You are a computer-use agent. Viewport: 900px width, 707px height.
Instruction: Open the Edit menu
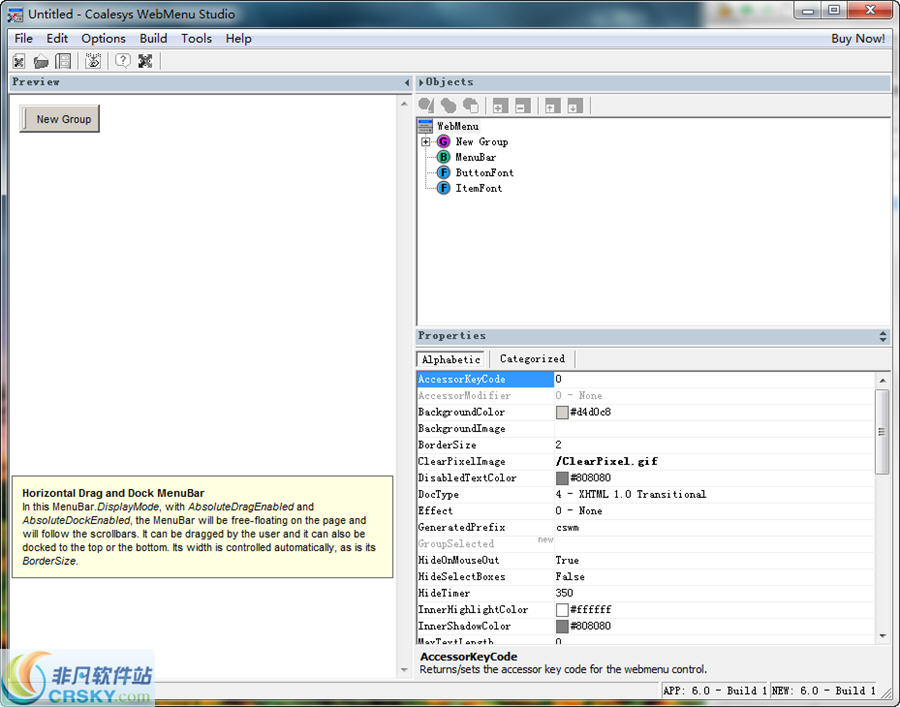[x=57, y=38]
